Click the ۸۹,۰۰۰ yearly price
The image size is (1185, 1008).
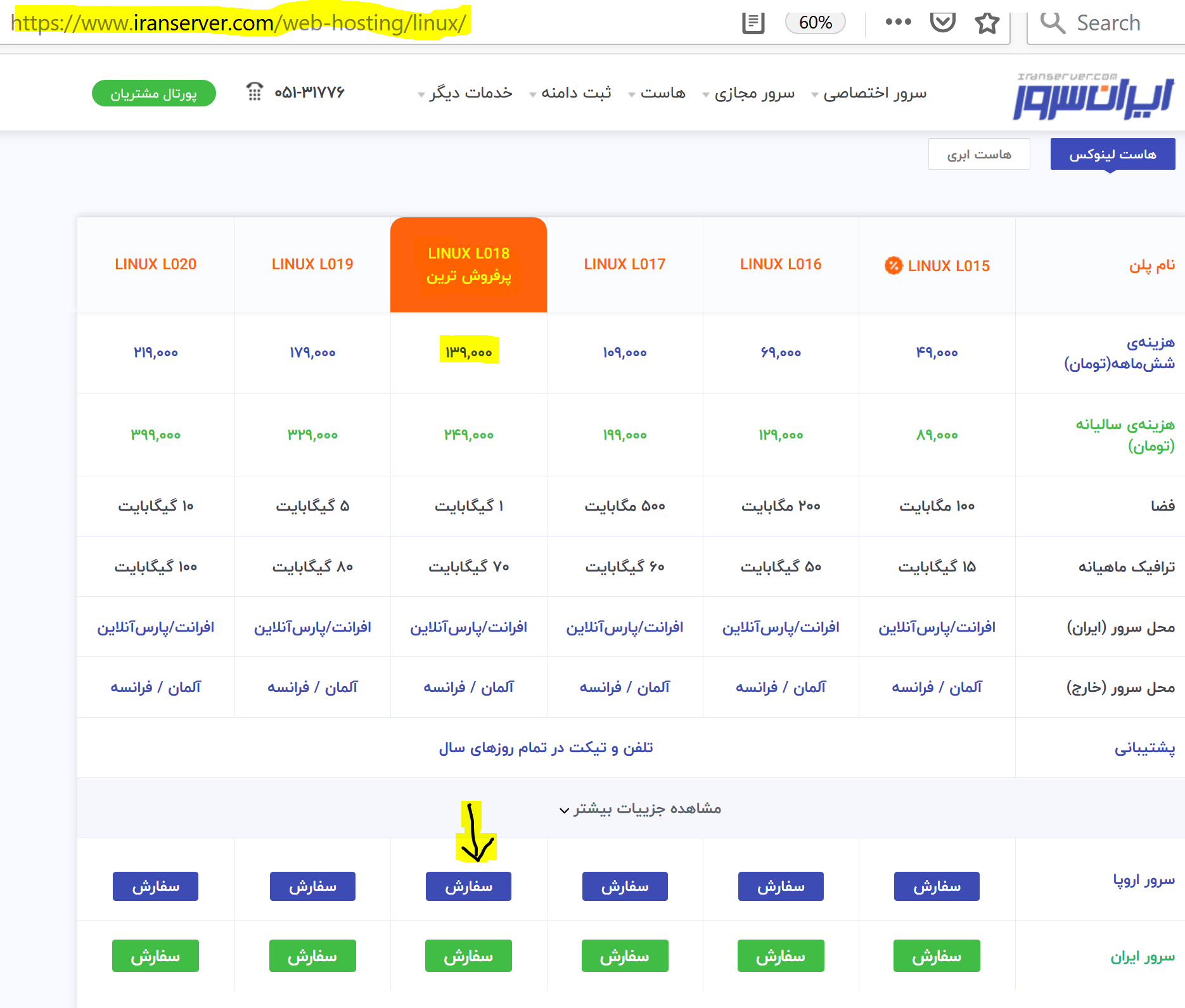937,435
